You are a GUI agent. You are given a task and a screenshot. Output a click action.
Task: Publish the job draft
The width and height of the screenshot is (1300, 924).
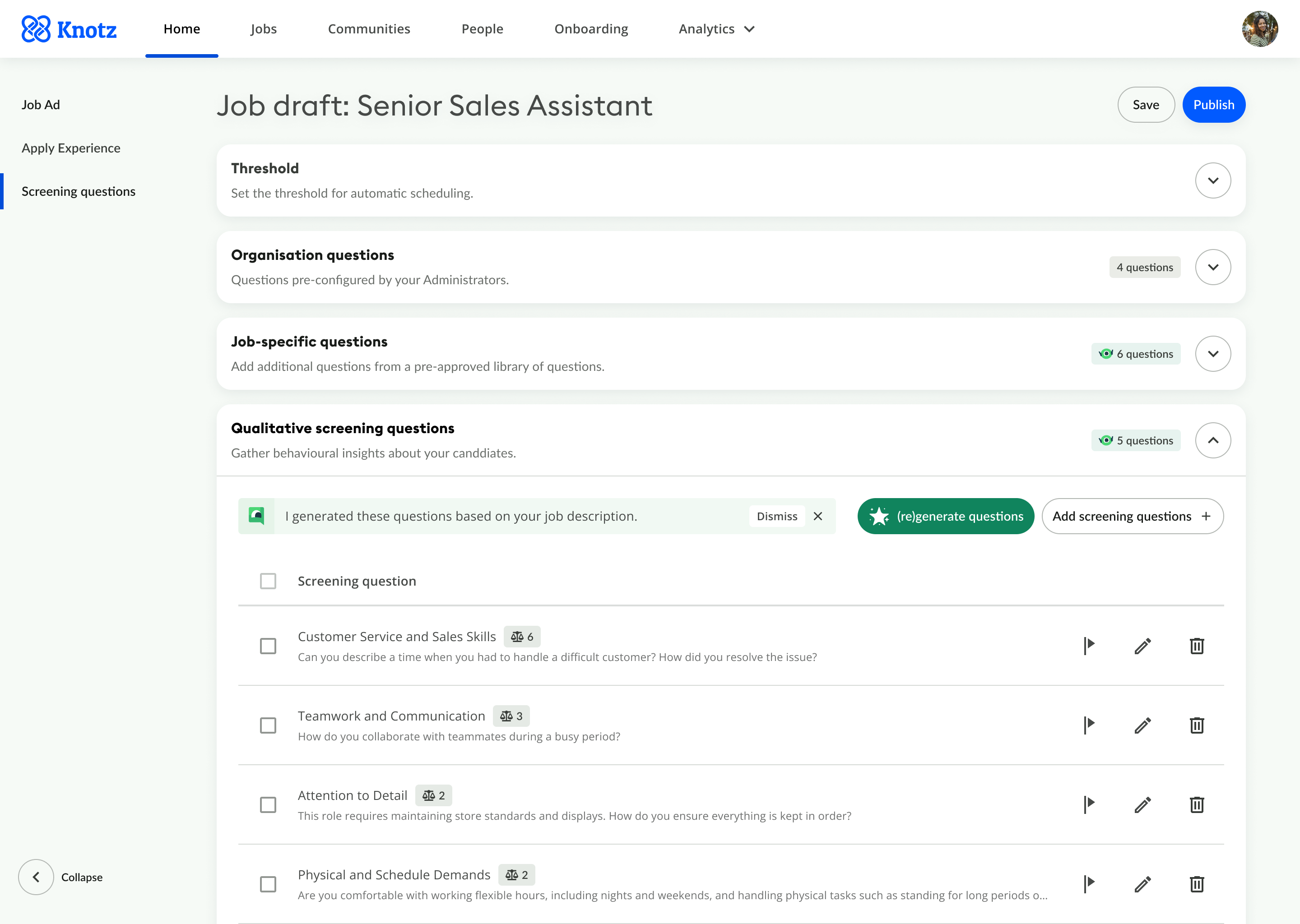(1213, 105)
